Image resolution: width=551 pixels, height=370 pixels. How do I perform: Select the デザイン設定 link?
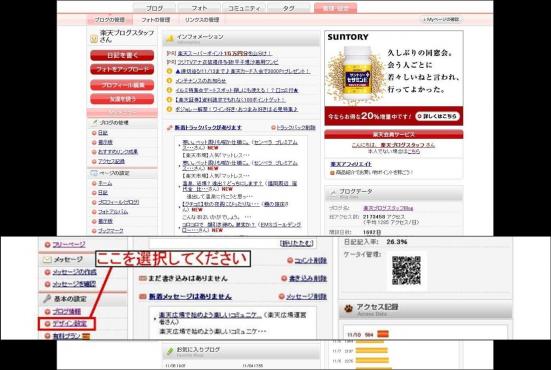(69, 324)
